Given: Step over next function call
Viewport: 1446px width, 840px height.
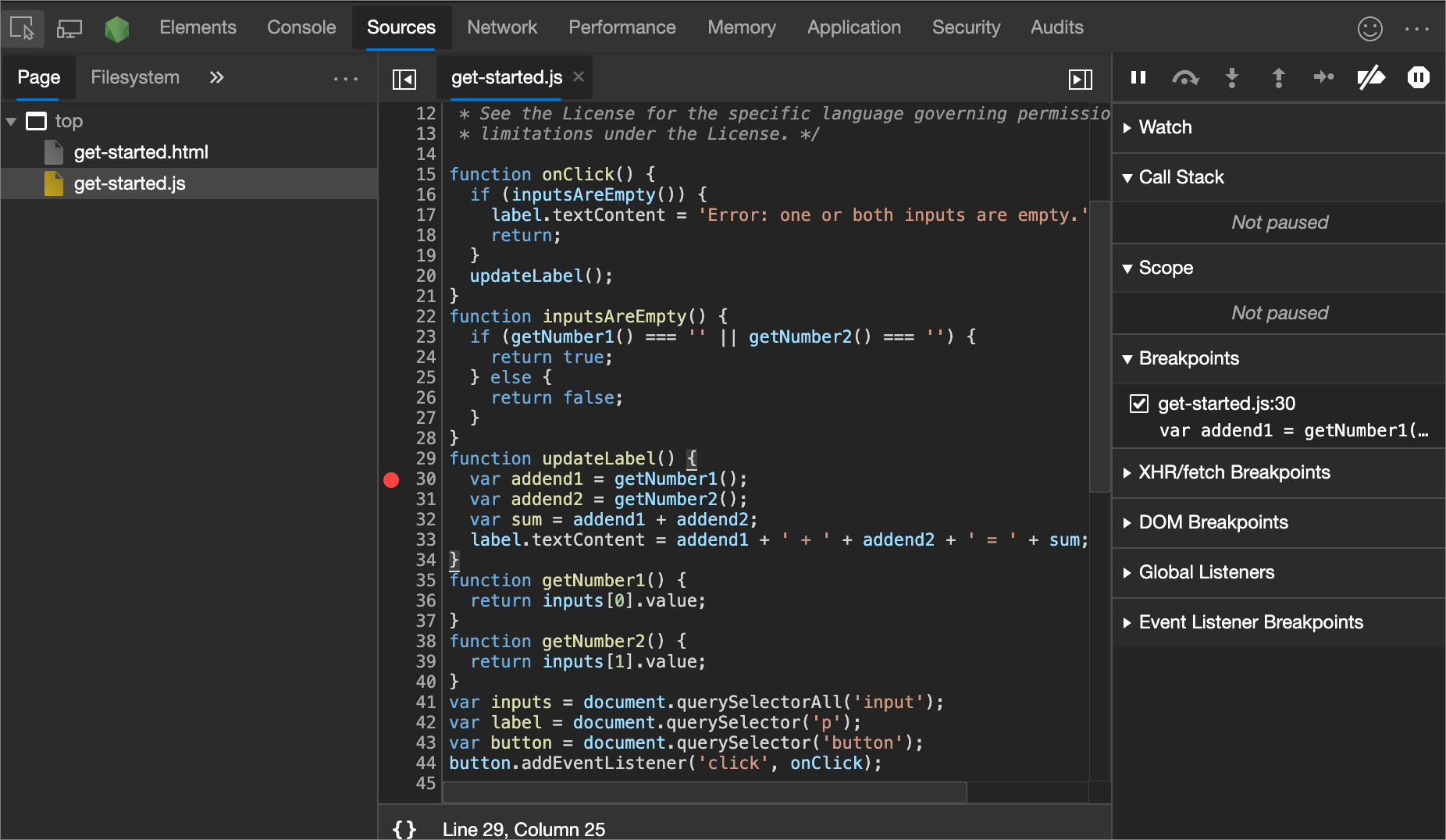Looking at the screenshot, I should pos(1185,77).
